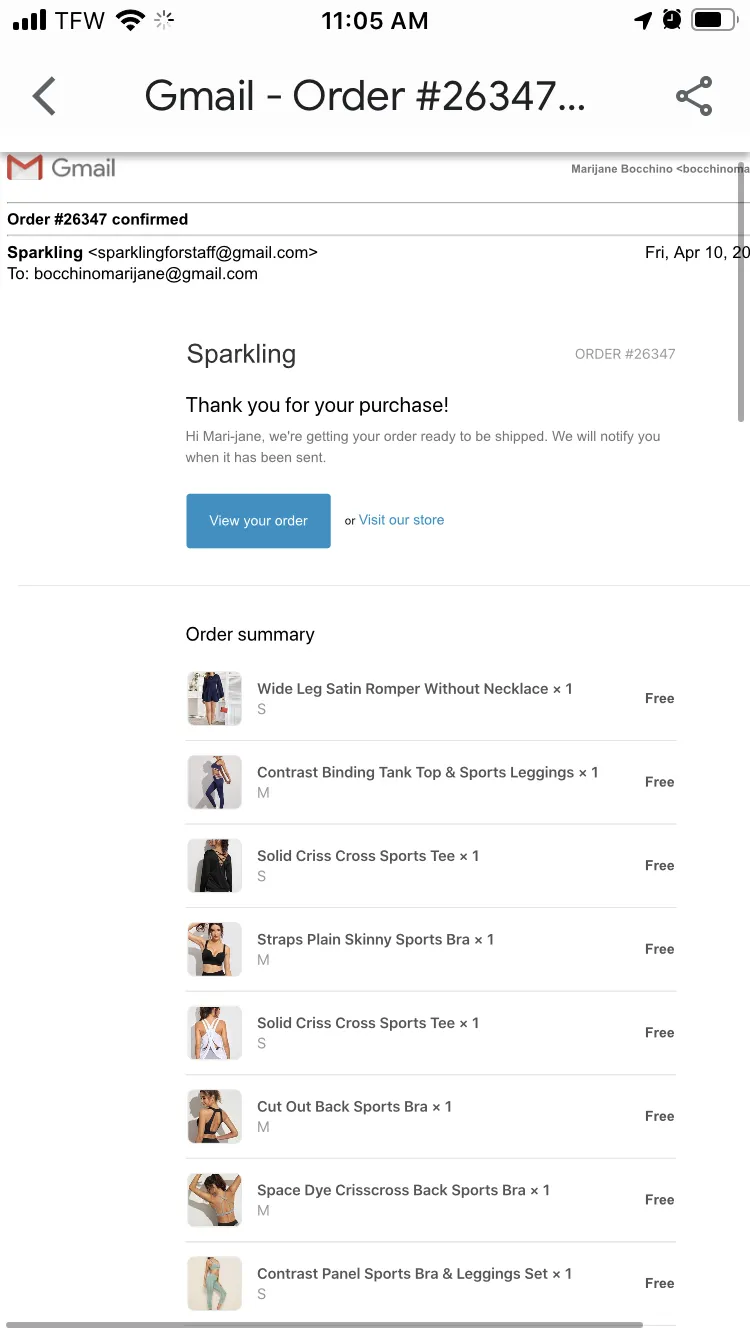Image resolution: width=750 pixels, height=1334 pixels.
Task: Open the Visit our store link
Action: (x=401, y=520)
